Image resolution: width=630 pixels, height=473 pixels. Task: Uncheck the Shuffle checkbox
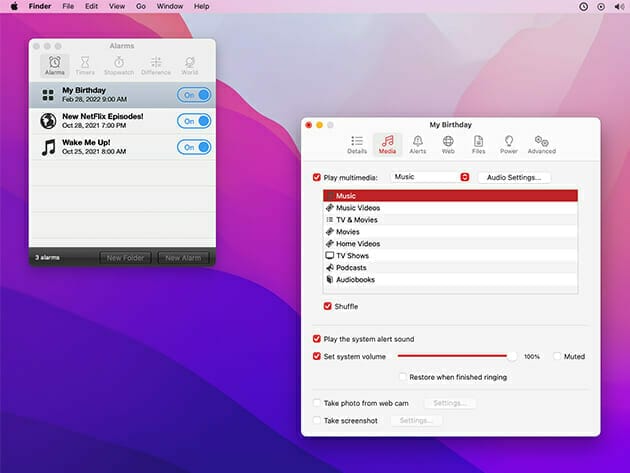328,306
